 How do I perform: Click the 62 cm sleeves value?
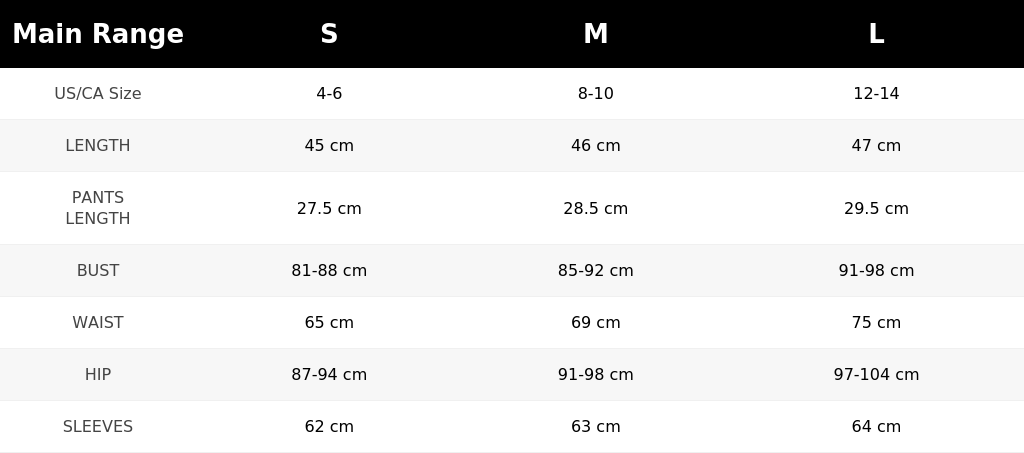tap(329, 426)
